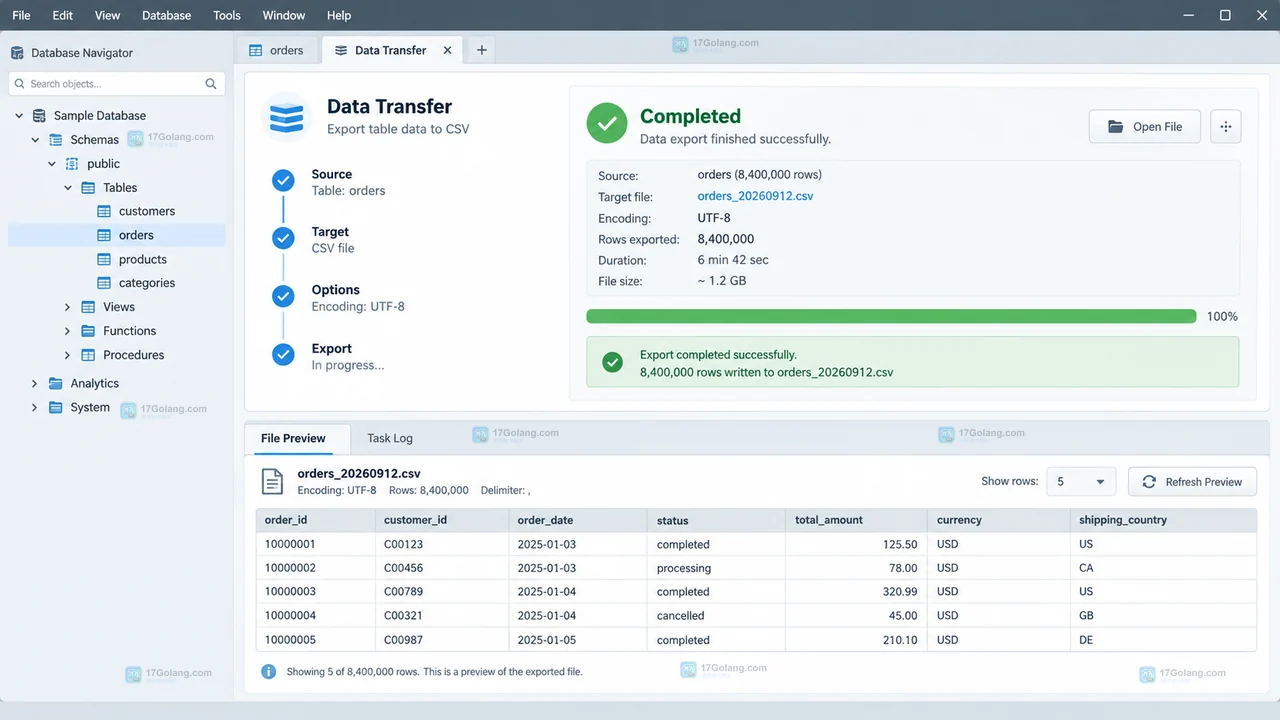Click the Refresh Preview button
This screenshot has height=720, width=1280.
tap(1192, 482)
